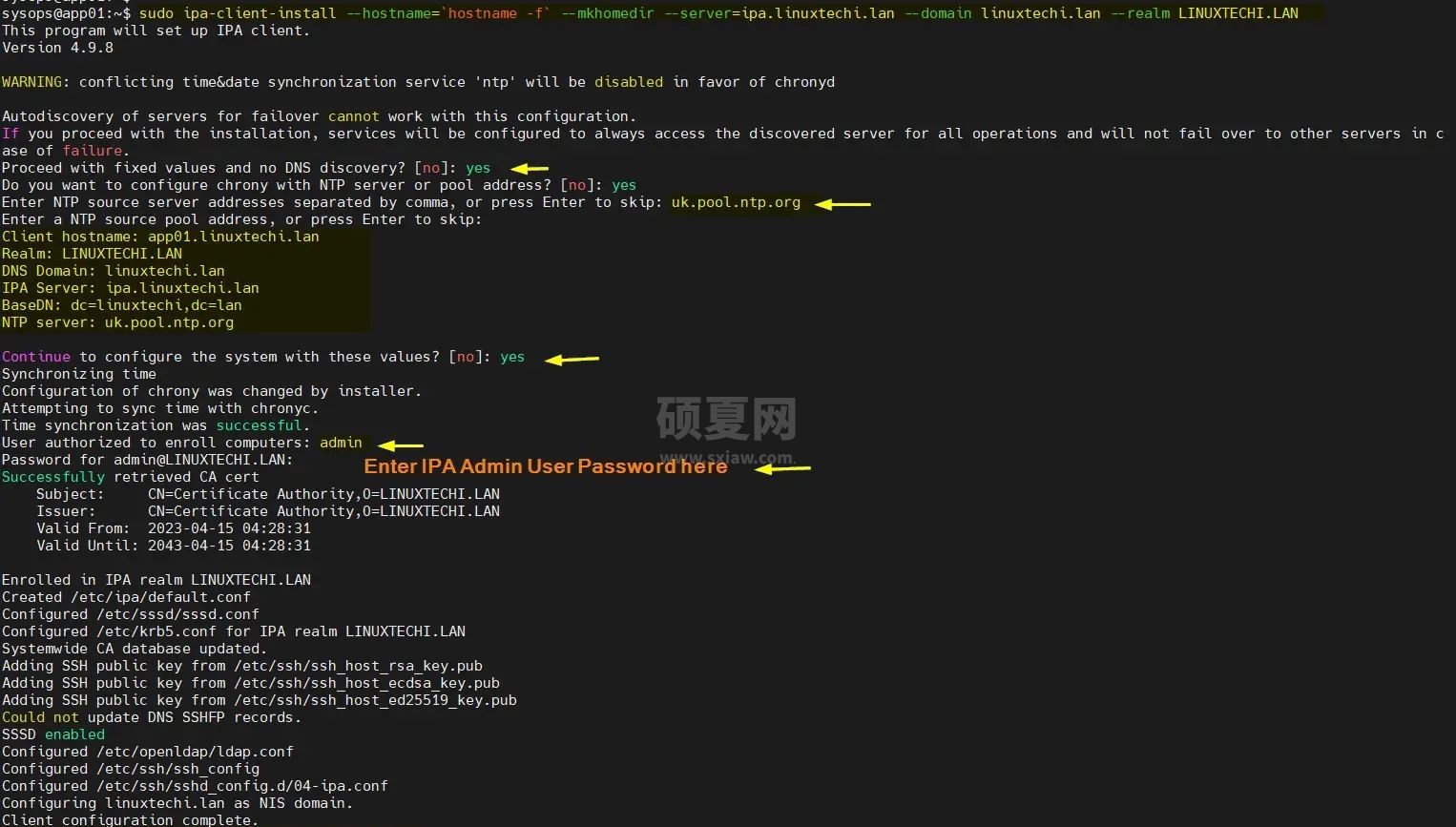Click the typed 'uk.pool.ntp.org' NTP source value
Screen dimensions: 1456x827
coord(736,202)
